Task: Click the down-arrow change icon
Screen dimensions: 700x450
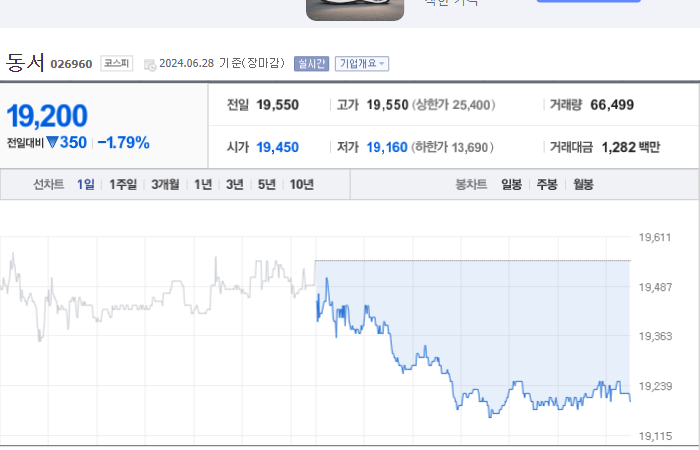Action: (52, 142)
